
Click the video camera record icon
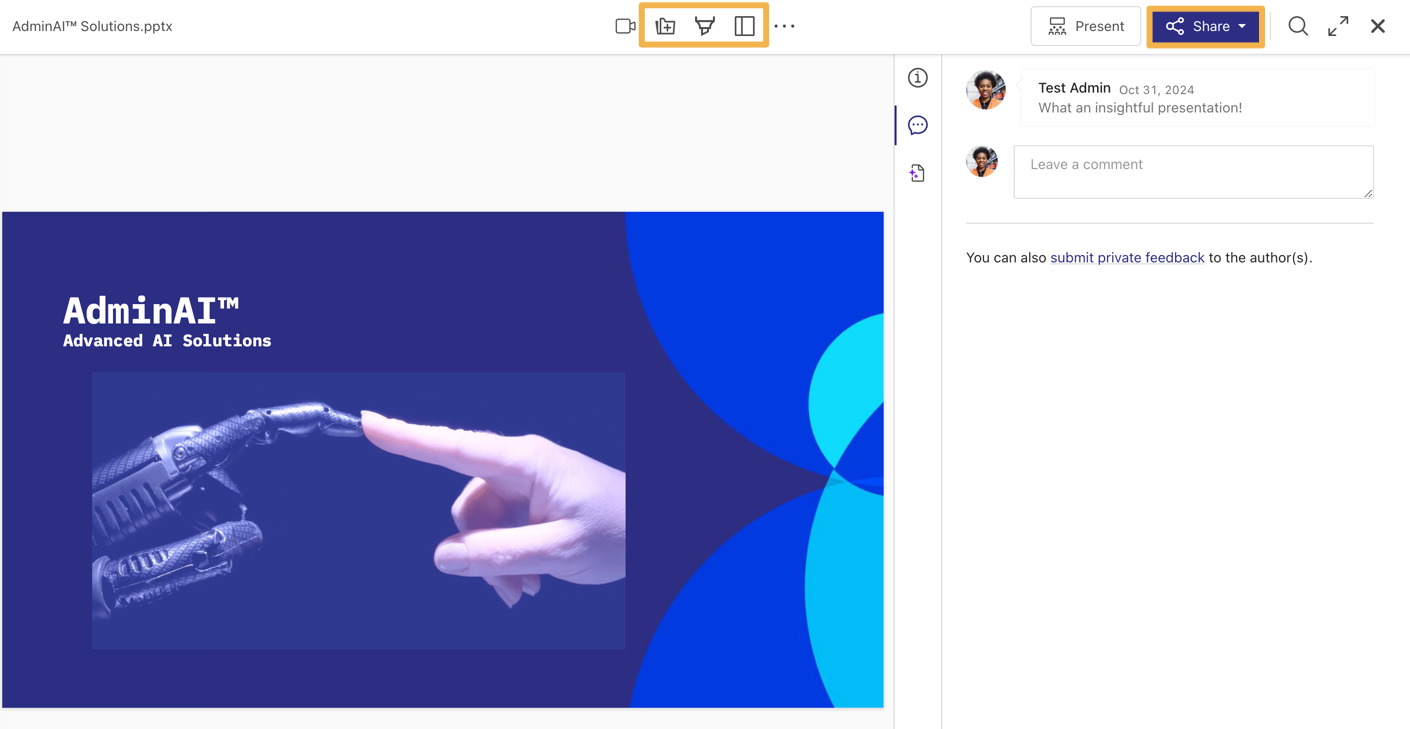pyautogui.click(x=625, y=26)
